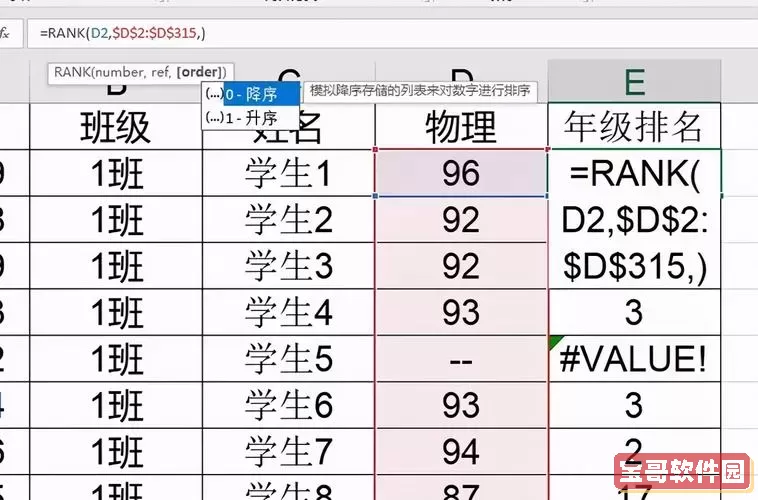Click the '学生6' name cell

pos(289,405)
